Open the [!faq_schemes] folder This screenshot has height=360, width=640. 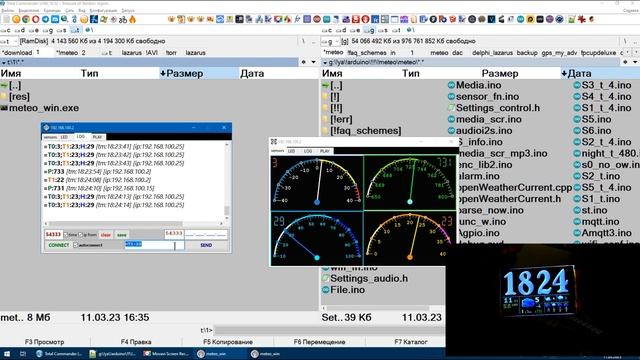(362, 131)
